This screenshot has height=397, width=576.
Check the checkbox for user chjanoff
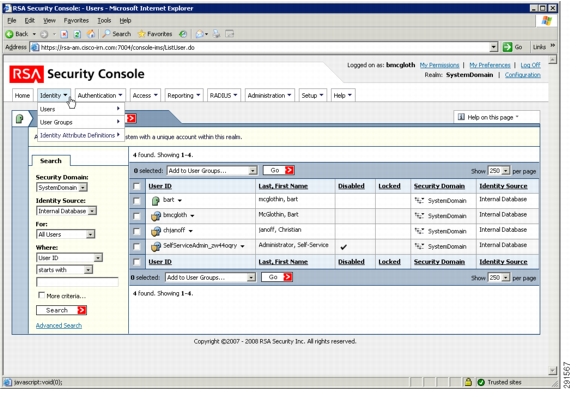(137, 231)
